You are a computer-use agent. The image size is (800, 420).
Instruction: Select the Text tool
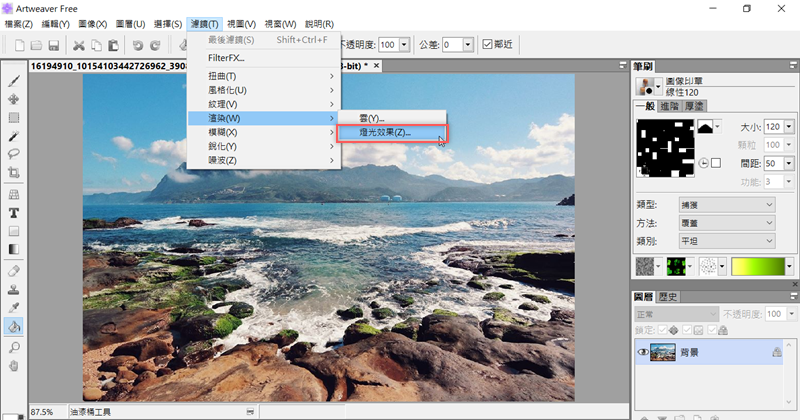pos(14,213)
